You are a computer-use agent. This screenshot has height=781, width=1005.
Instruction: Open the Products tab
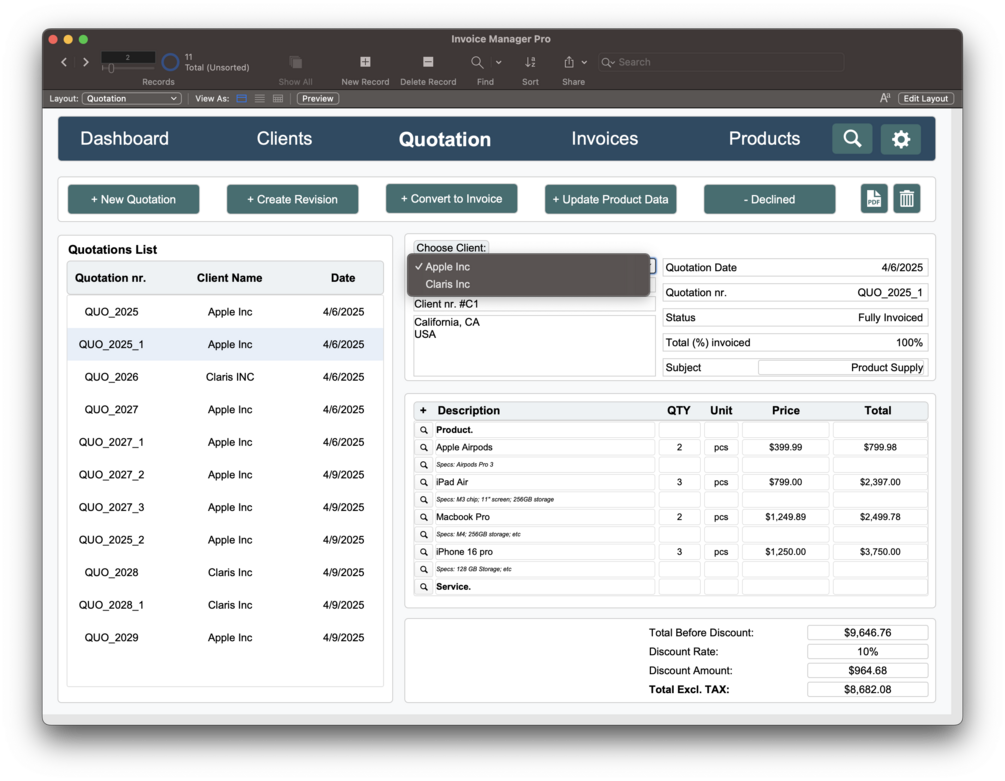764,138
